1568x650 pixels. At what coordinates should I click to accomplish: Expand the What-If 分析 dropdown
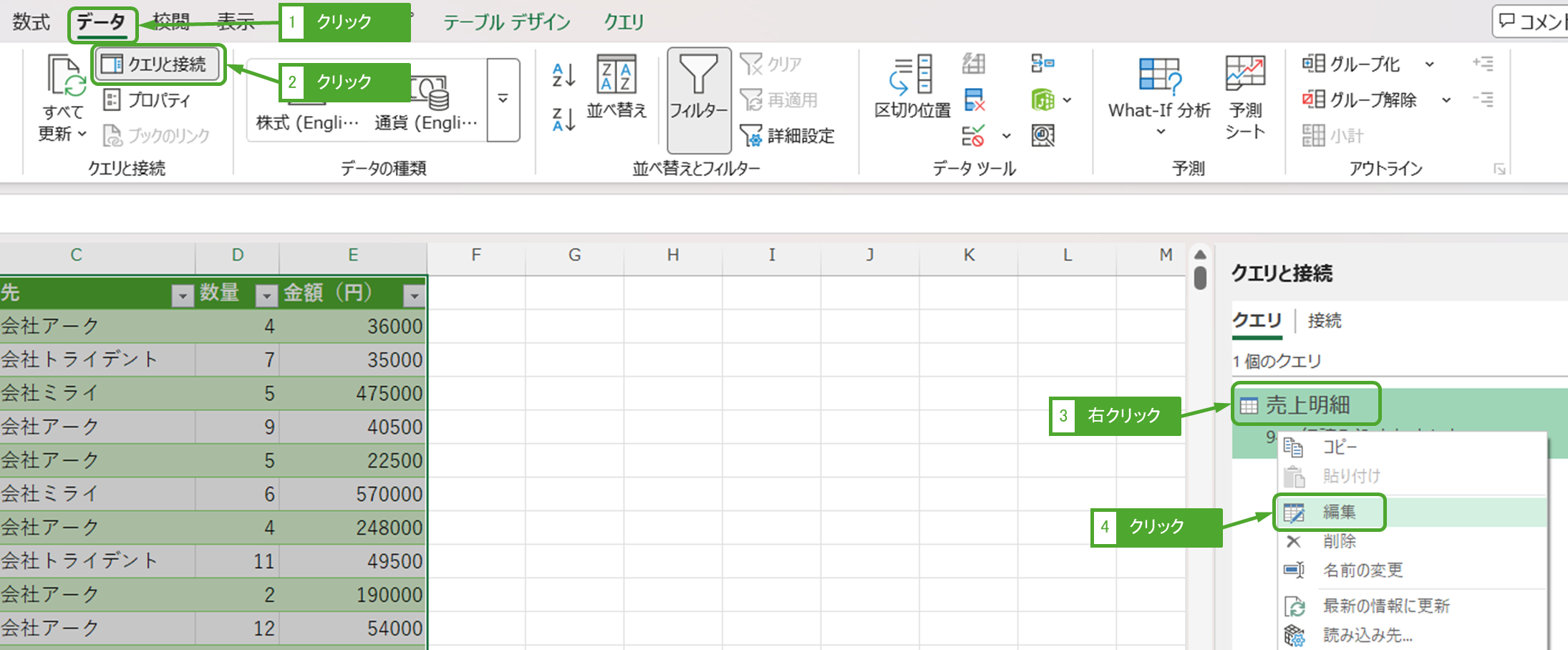(1161, 132)
